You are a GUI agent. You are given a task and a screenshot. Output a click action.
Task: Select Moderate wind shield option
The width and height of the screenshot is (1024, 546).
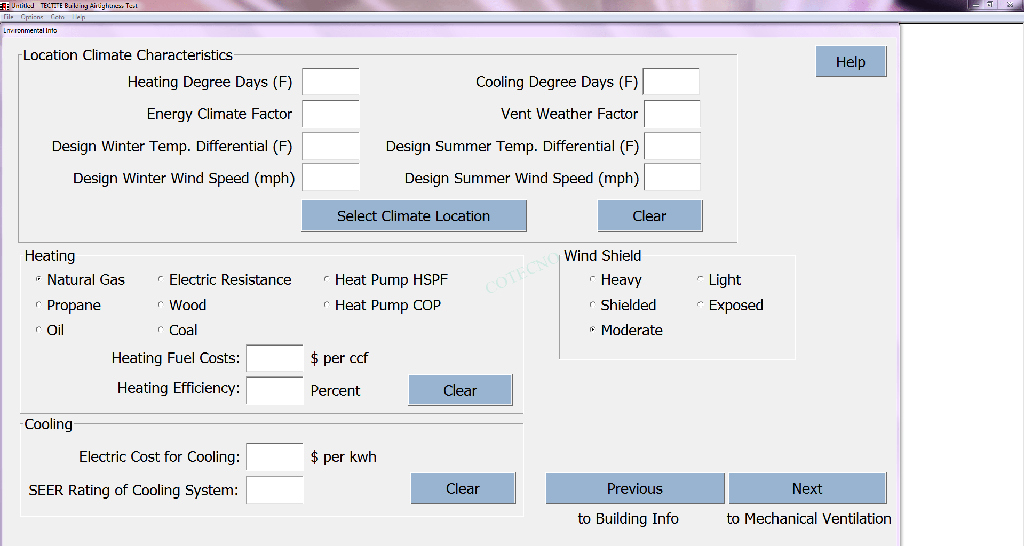pyautogui.click(x=593, y=330)
